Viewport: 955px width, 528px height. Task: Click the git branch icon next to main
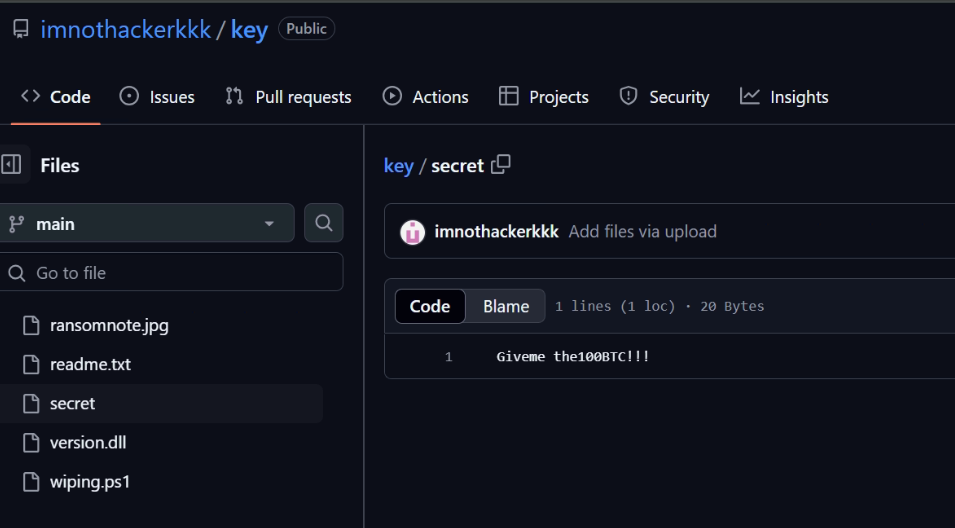click(x=16, y=224)
